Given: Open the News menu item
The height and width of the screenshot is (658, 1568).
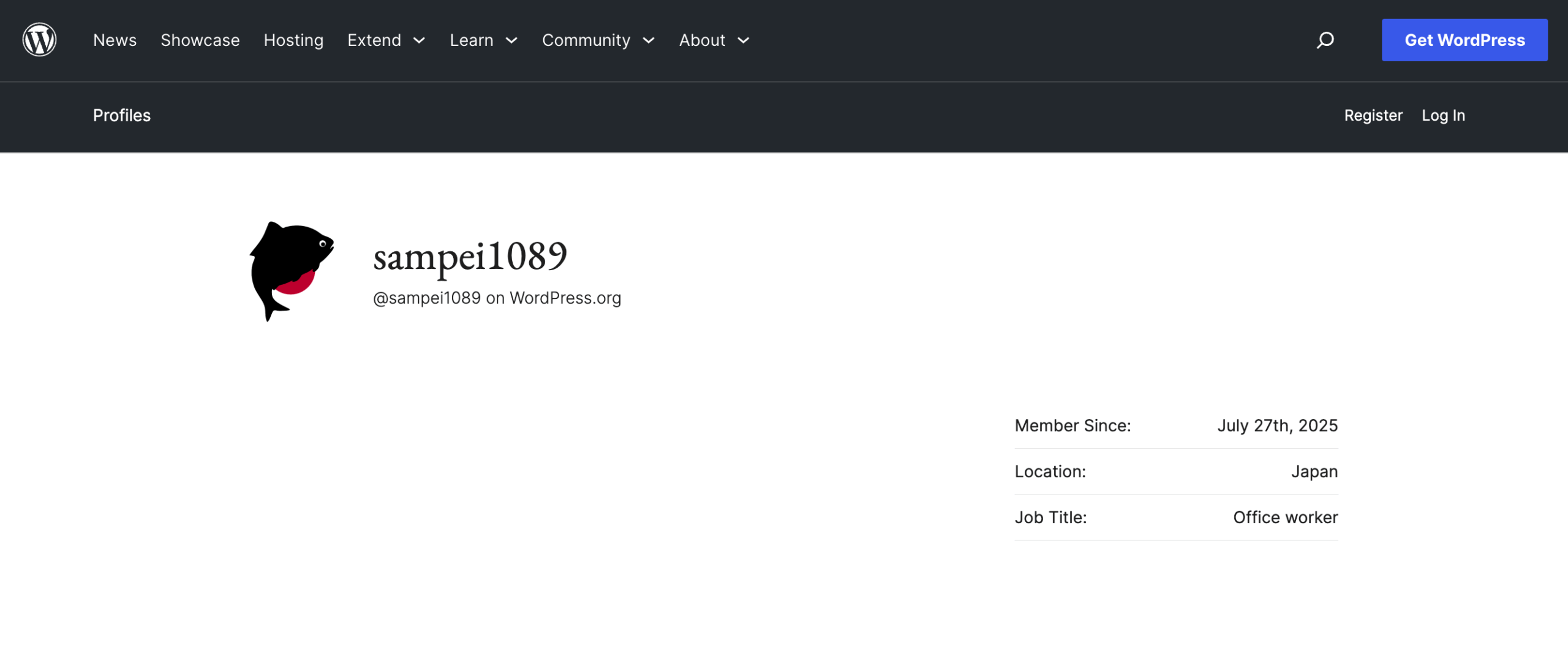Looking at the screenshot, I should pos(115,40).
